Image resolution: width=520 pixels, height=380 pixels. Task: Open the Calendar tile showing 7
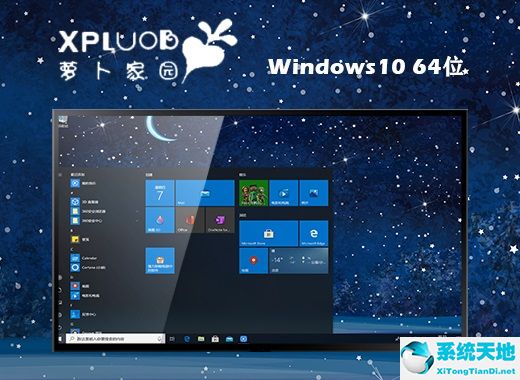[160, 193]
